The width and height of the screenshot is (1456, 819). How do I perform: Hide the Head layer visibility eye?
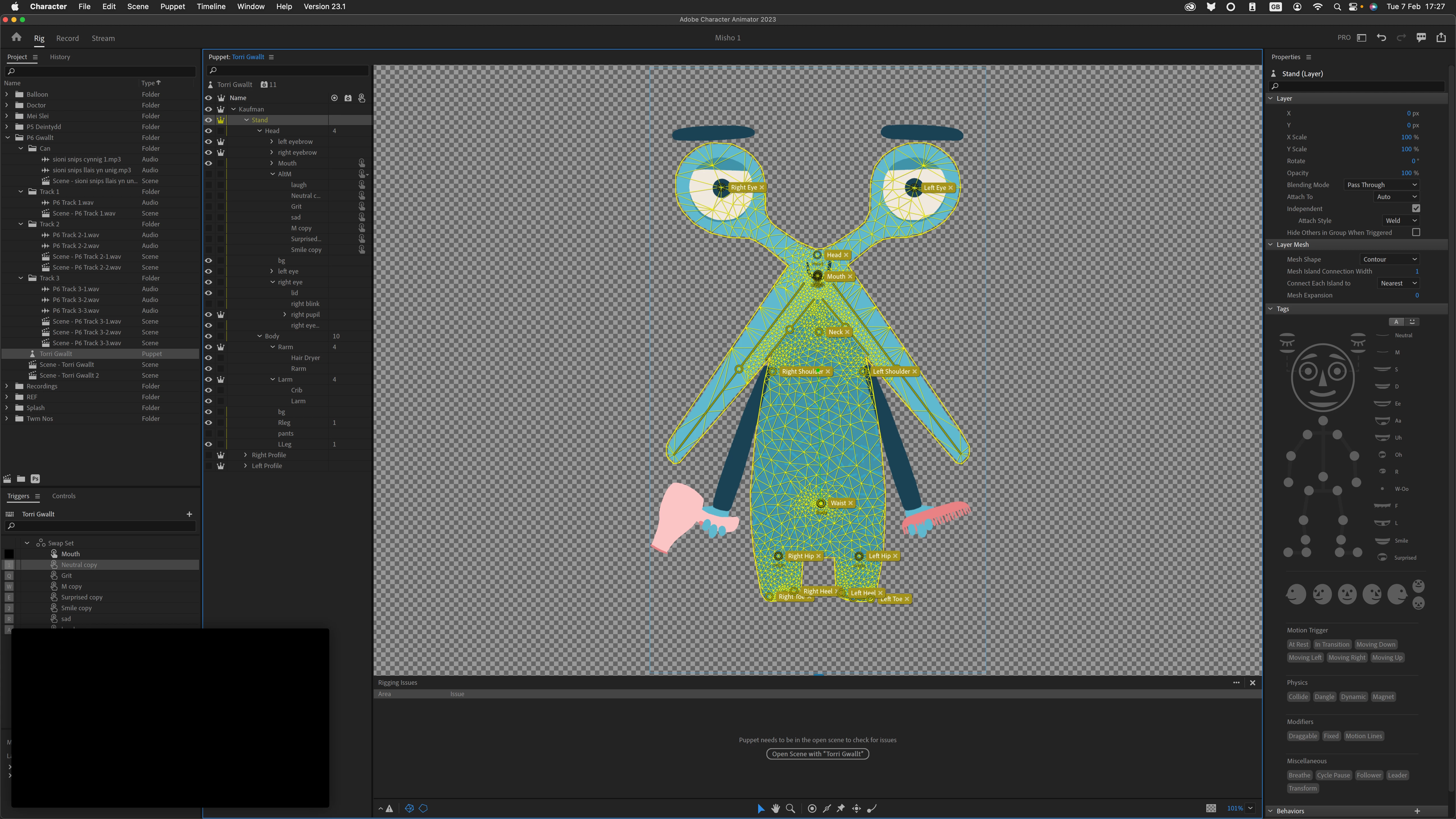point(208,131)
